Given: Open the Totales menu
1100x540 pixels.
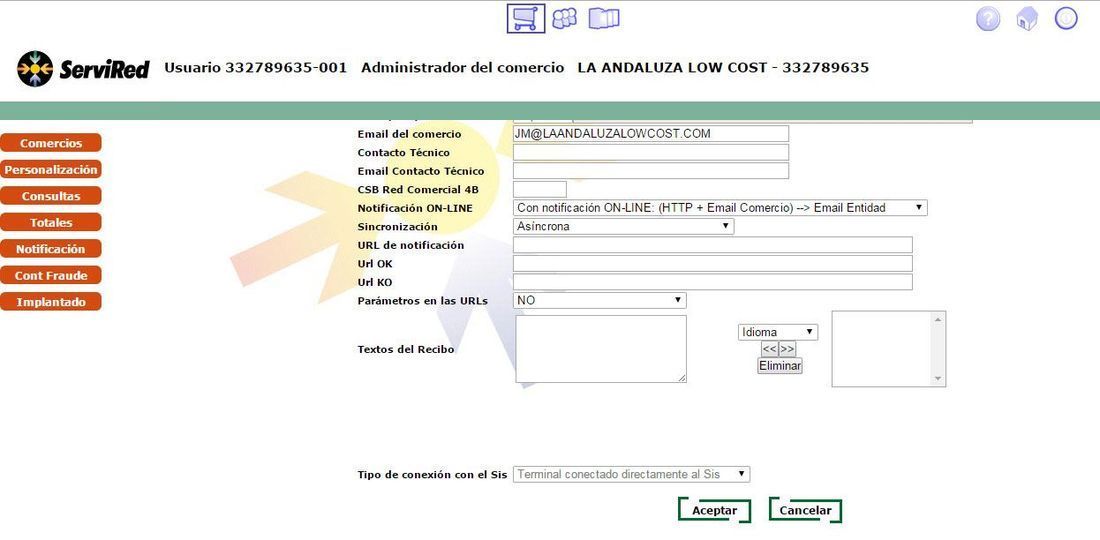Looking at the screenshot, I should [x=51, y=222].
